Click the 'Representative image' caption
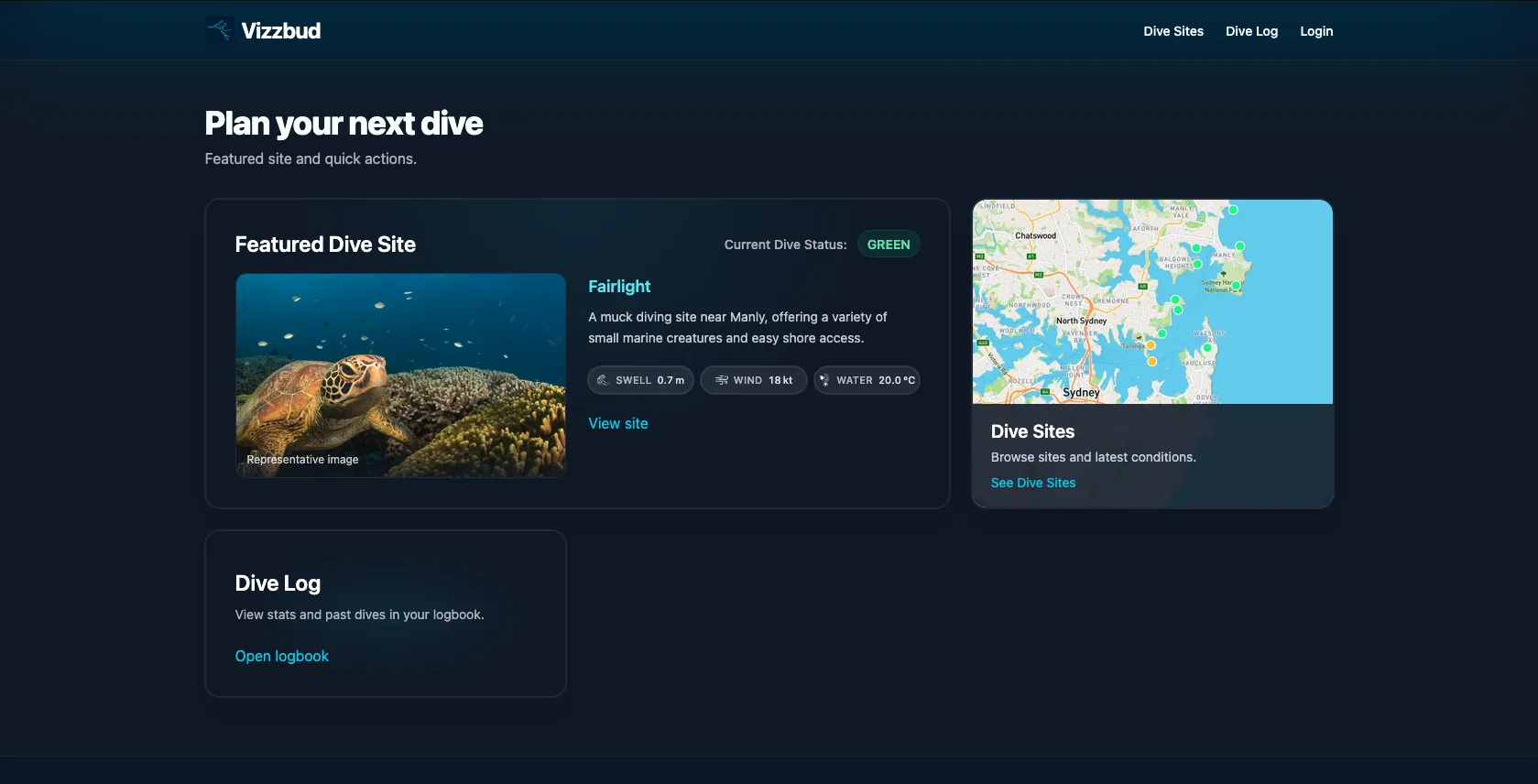Image resolution: width=1538 pixels, height=784 pixels. pyautogui.click(x=302, y=460)
